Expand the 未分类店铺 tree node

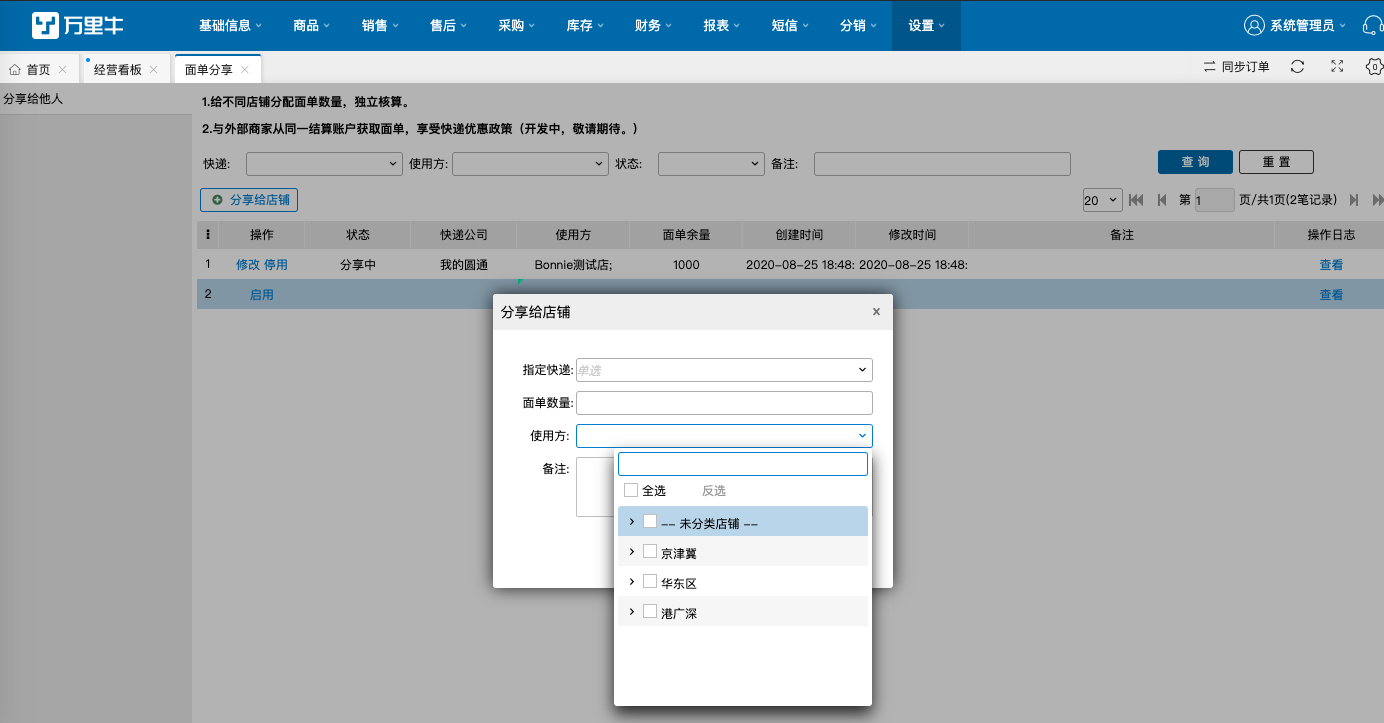click(x=631, y=521)
